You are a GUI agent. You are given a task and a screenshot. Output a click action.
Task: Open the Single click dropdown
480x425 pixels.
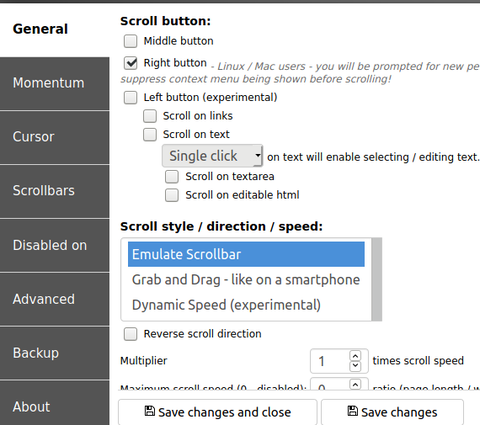click(x=212, y=156)
